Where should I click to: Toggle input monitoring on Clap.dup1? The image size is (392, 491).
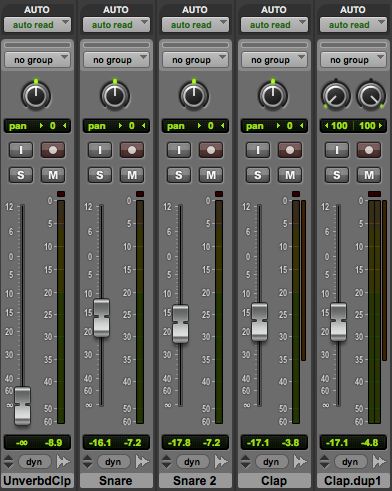[x=337, y=150]
